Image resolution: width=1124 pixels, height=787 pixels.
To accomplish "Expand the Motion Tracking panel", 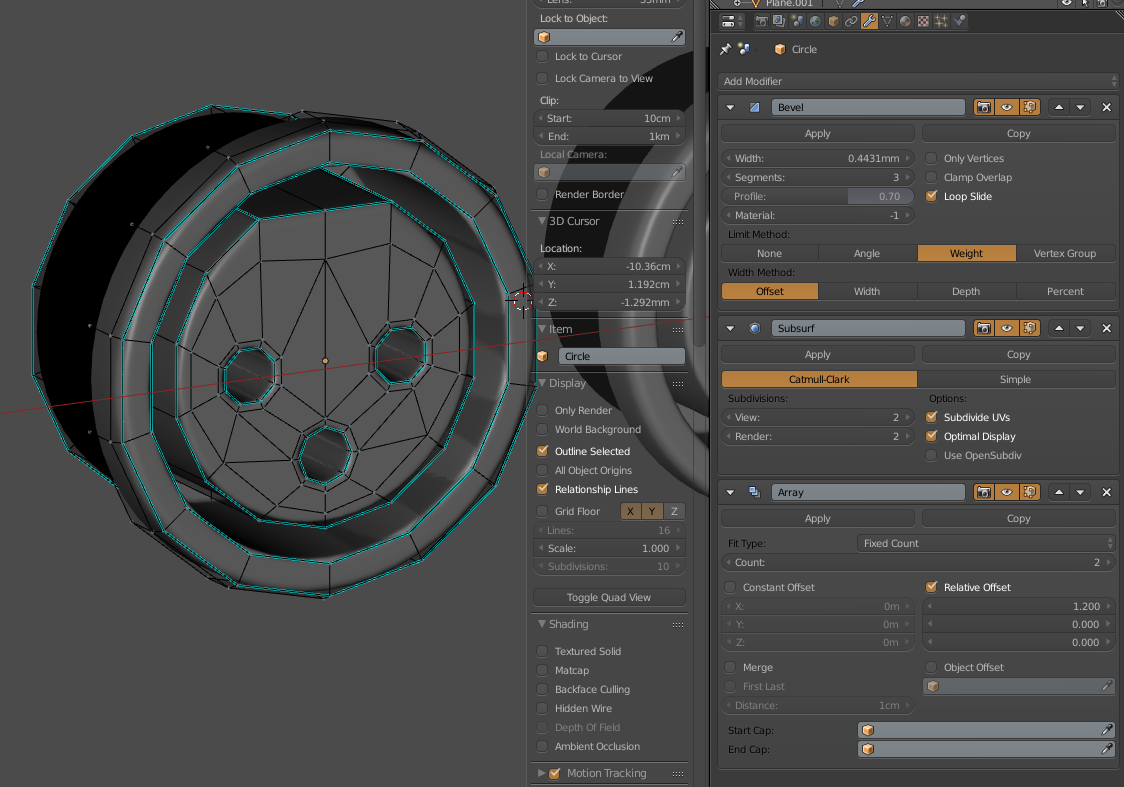I will tap(542, 773).
